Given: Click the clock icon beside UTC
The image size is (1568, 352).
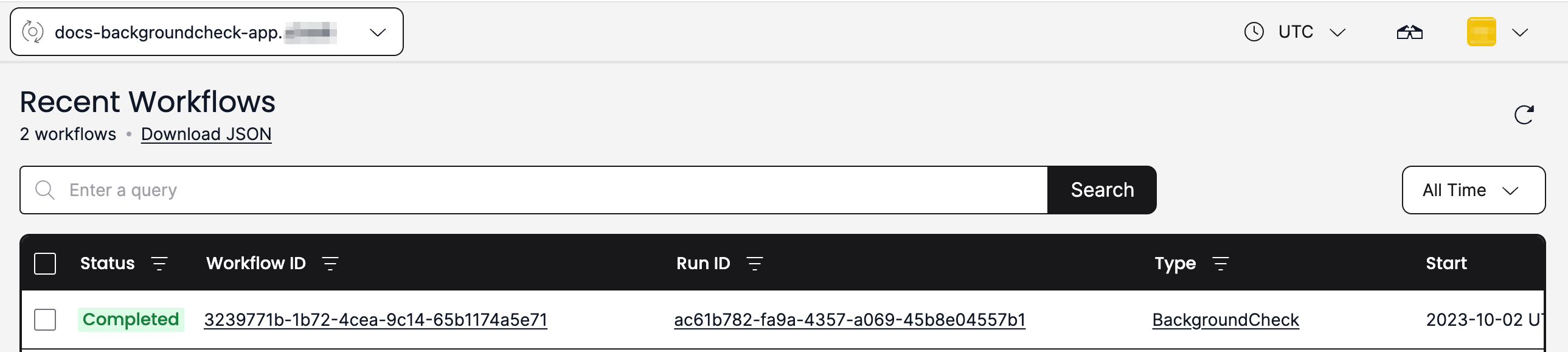Looking at the screenshot, I should tap(1254, 32).
